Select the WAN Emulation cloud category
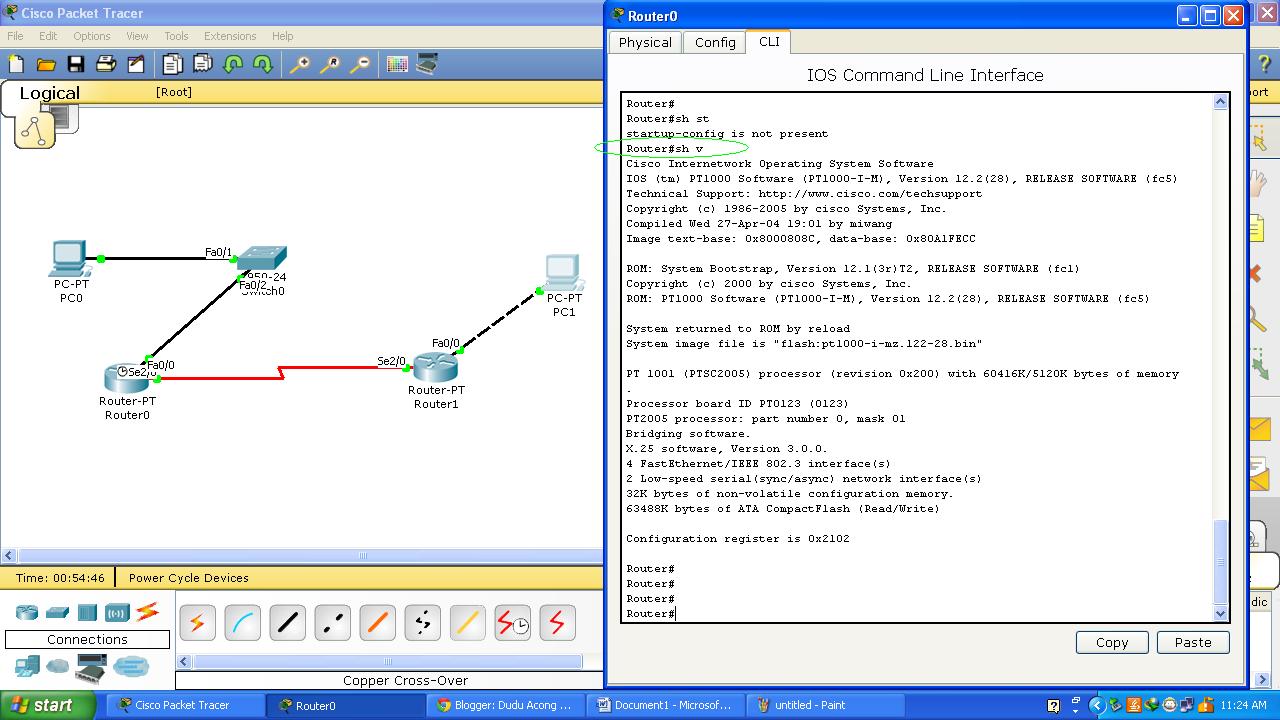The image size is (1280, 720). pyautogui.click(x=58, y=666)
